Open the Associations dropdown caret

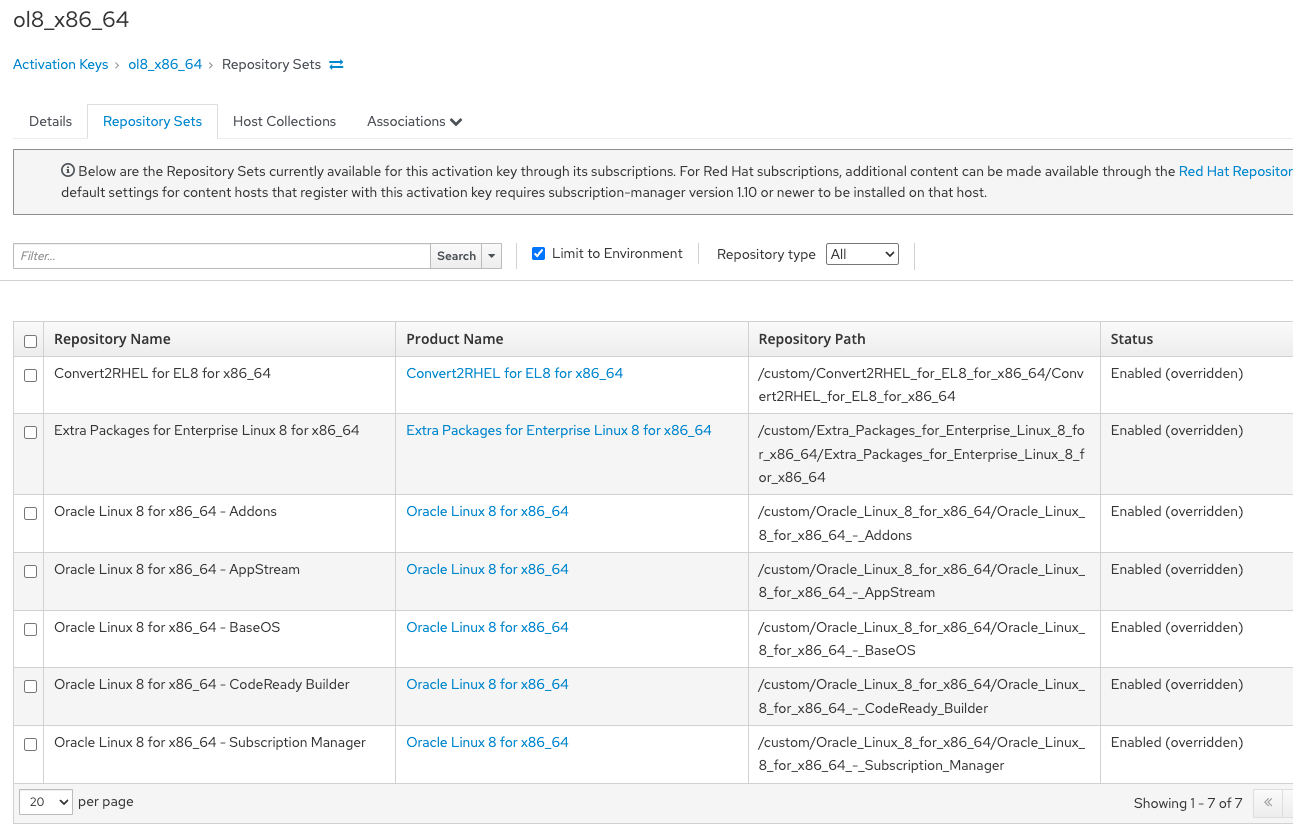click(456, 122)
